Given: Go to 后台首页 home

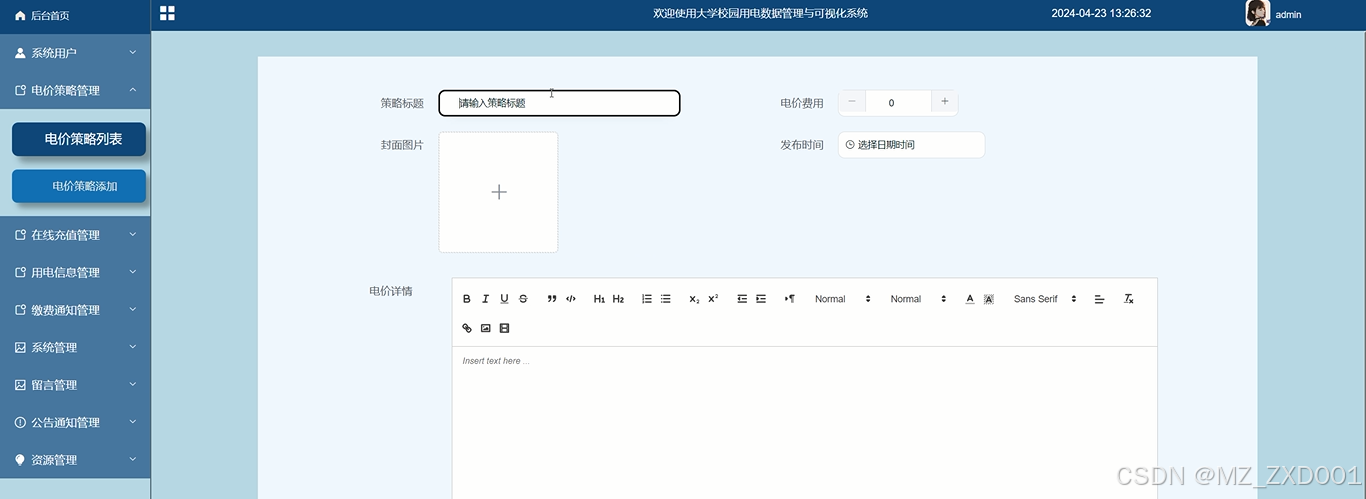Looking at the screenshot, I should [x=75, y=16].
